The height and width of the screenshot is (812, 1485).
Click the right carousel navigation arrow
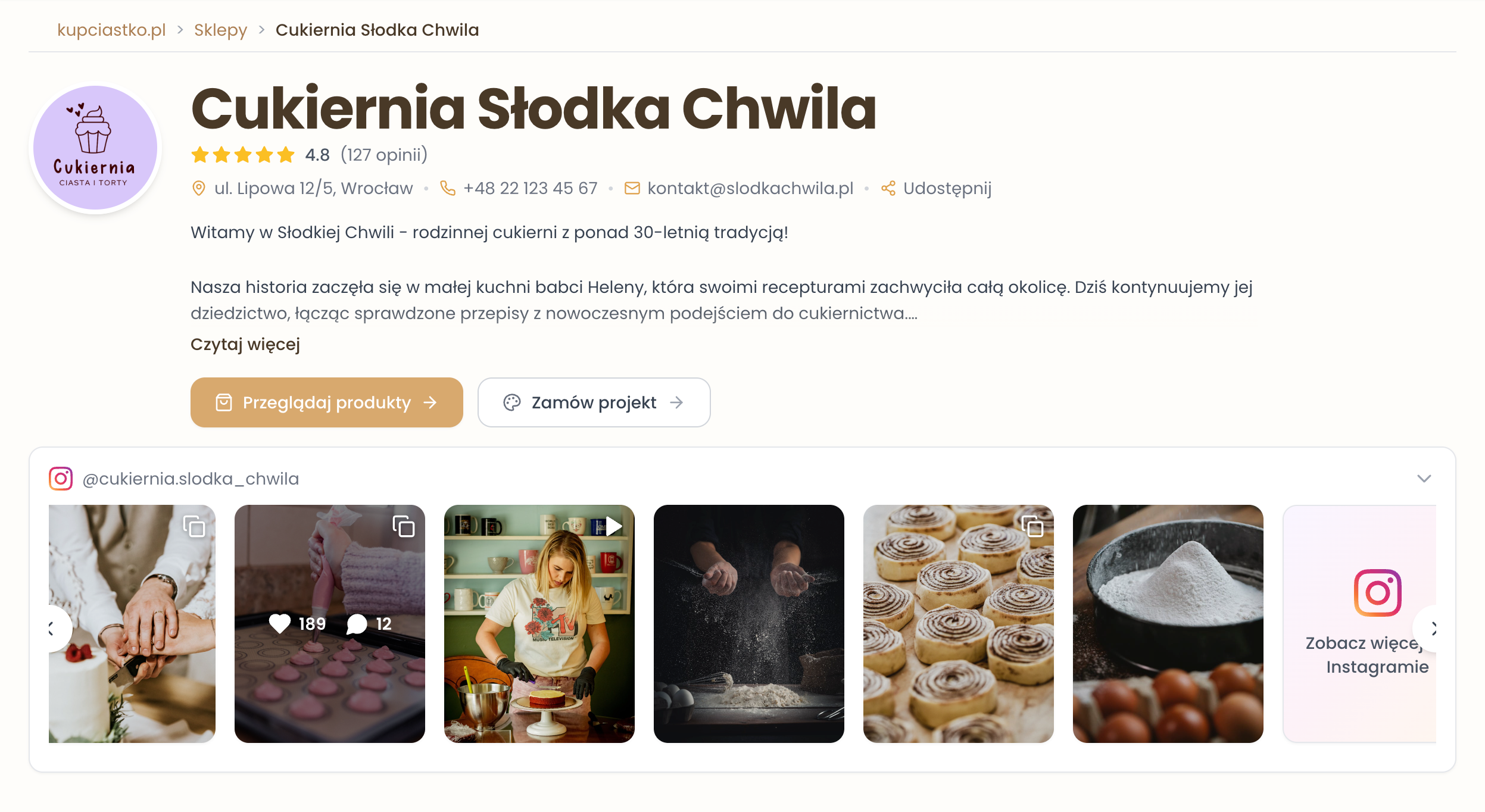(x=1435, y=627)
